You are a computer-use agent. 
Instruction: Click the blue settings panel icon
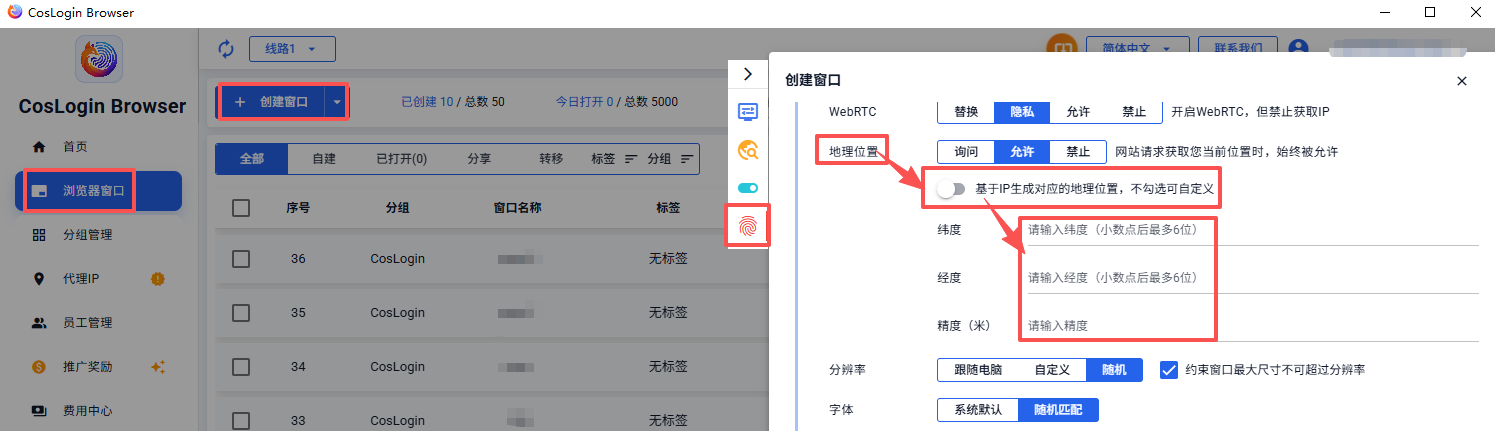click(x=747, y=111)
